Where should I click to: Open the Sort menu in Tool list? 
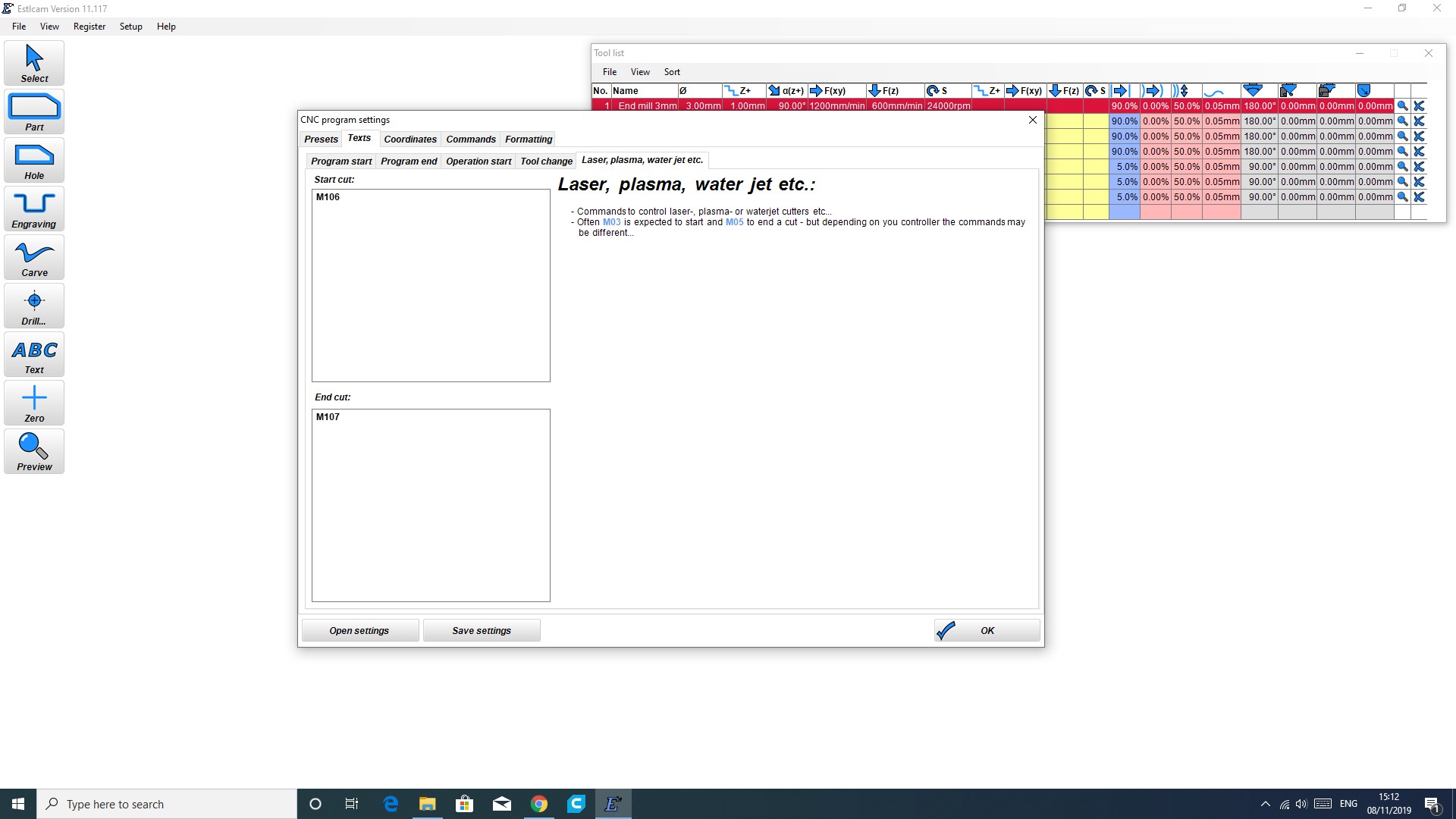(672, 72)
